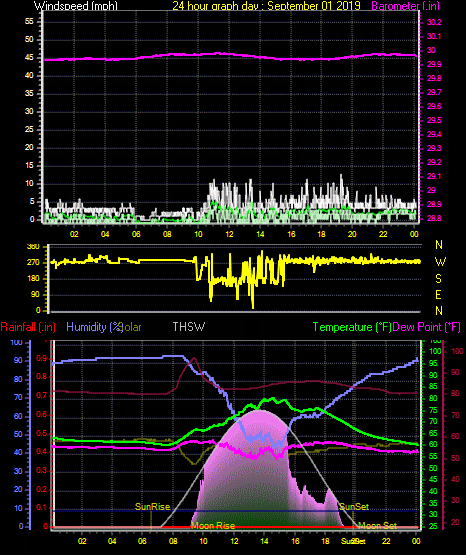The image size is (466, 555).
Task: Click the 270 degree label on direction axis
Action: pos(33,263)
